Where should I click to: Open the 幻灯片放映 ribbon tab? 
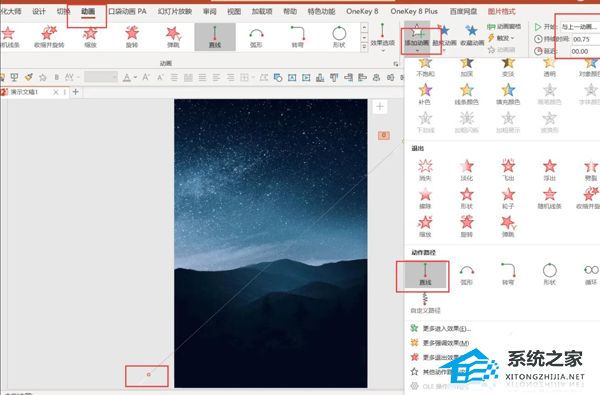(x=174, y=11)
